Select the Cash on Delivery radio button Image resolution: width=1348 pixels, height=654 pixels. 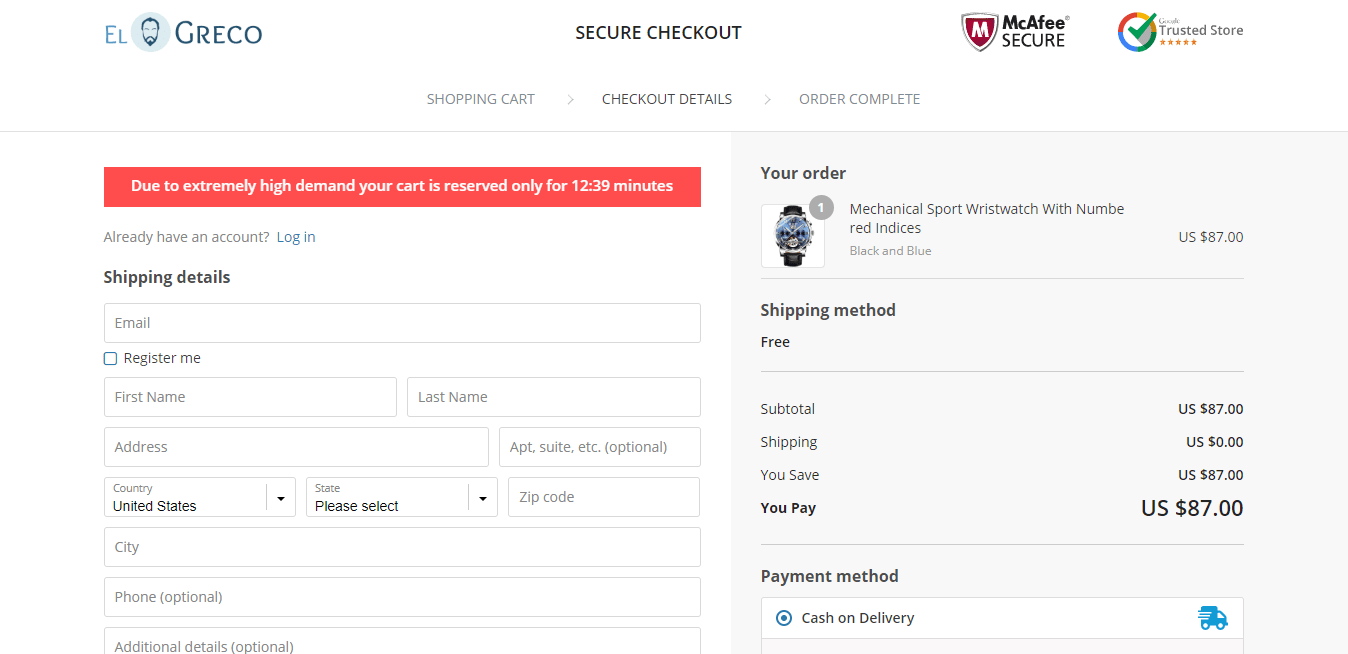click(784, 618)
